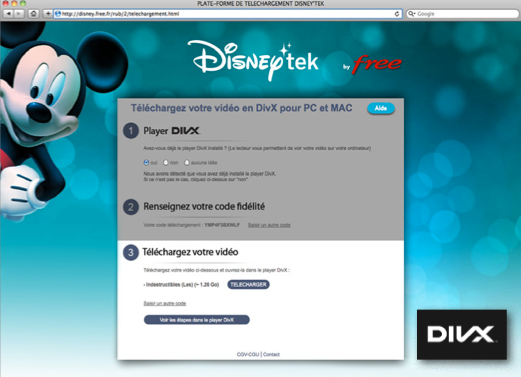521x377 pixels.
Task: Click the DivX logo in bottom corner
Action: coord(462,334)
